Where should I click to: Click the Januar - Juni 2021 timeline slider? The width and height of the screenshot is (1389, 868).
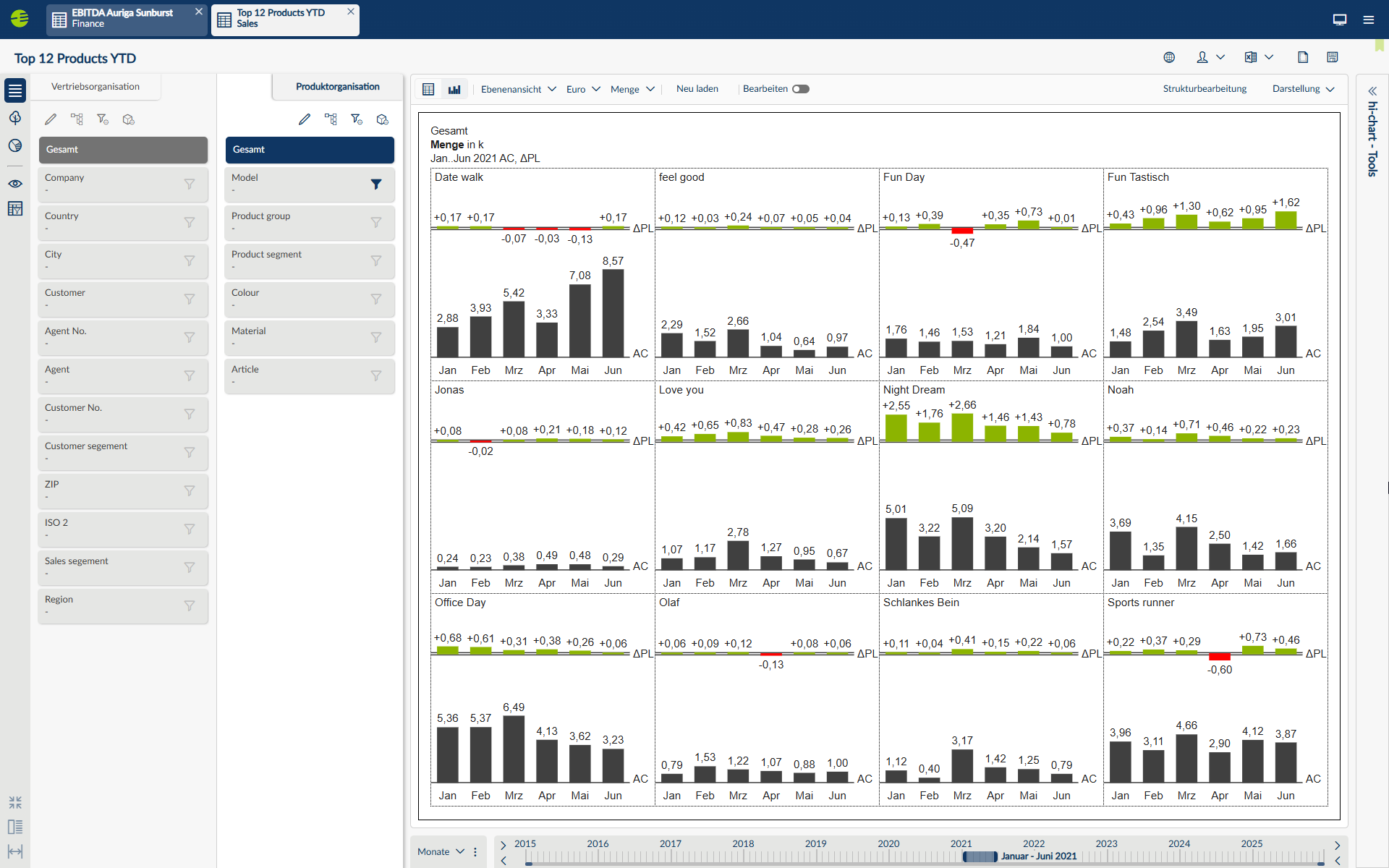980,856
